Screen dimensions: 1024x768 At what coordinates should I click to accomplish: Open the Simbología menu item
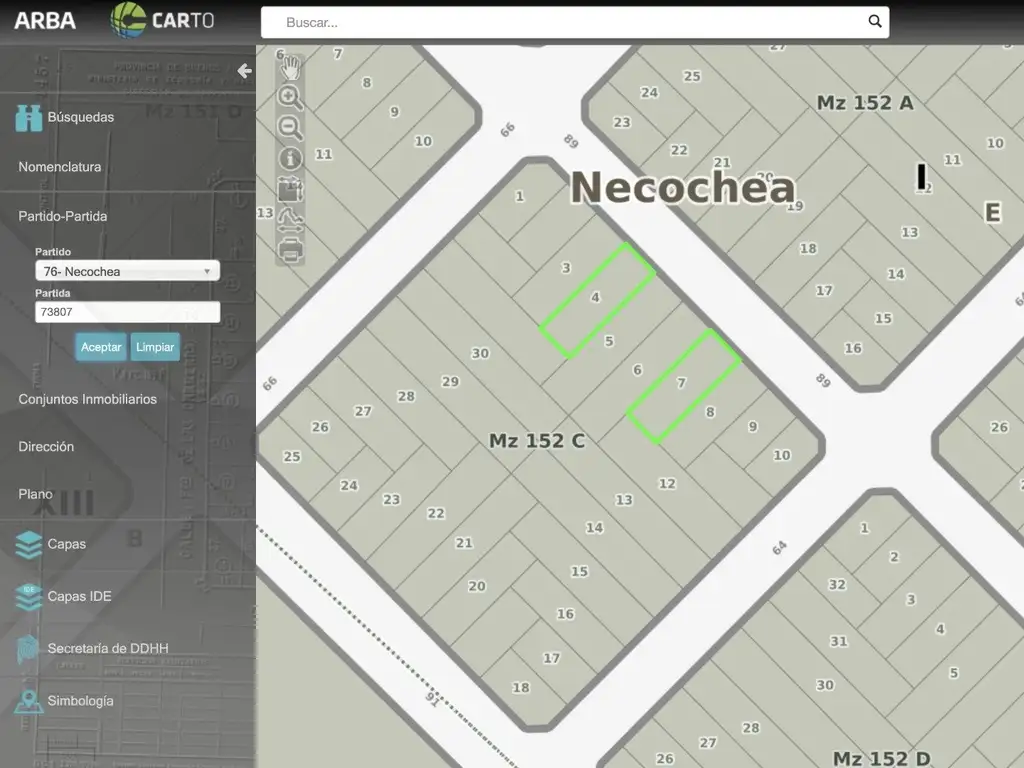tap(80, 701)
